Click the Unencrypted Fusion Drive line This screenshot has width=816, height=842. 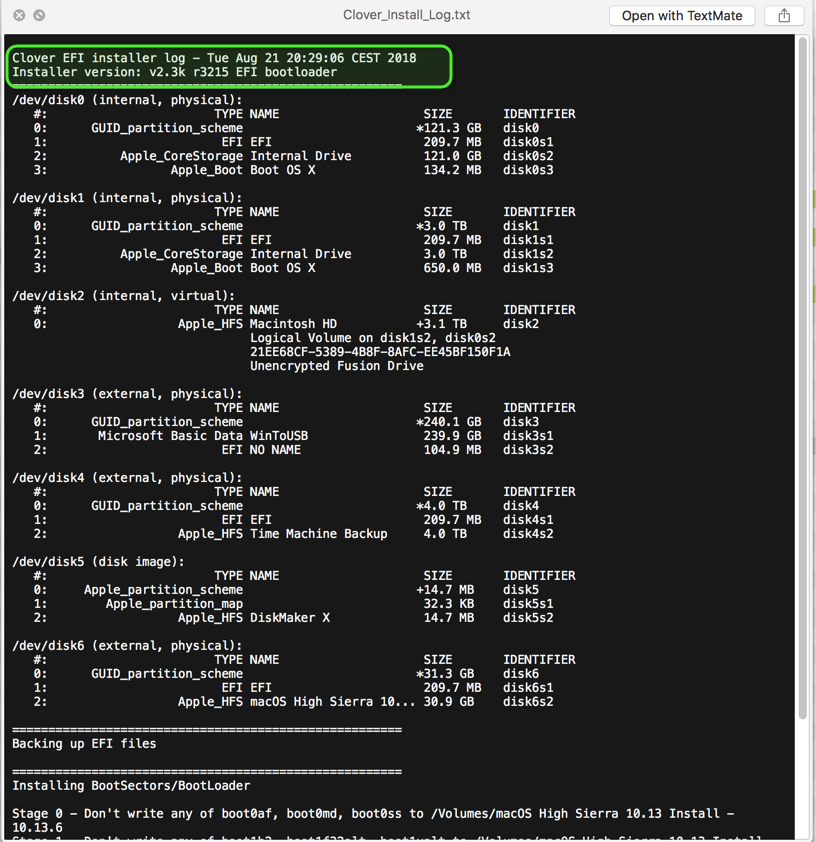337,366
